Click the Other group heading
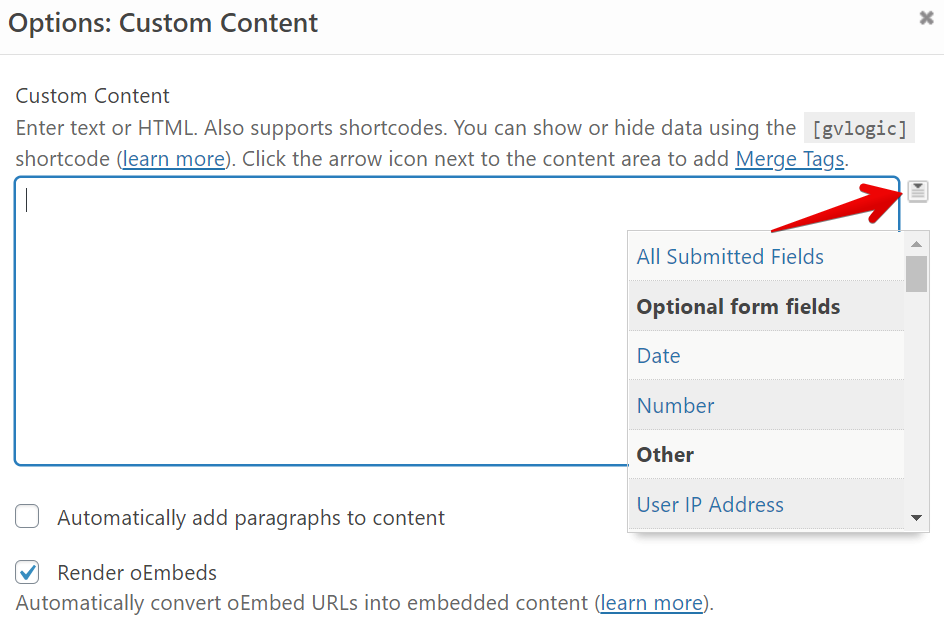 (x=666, y=455)
